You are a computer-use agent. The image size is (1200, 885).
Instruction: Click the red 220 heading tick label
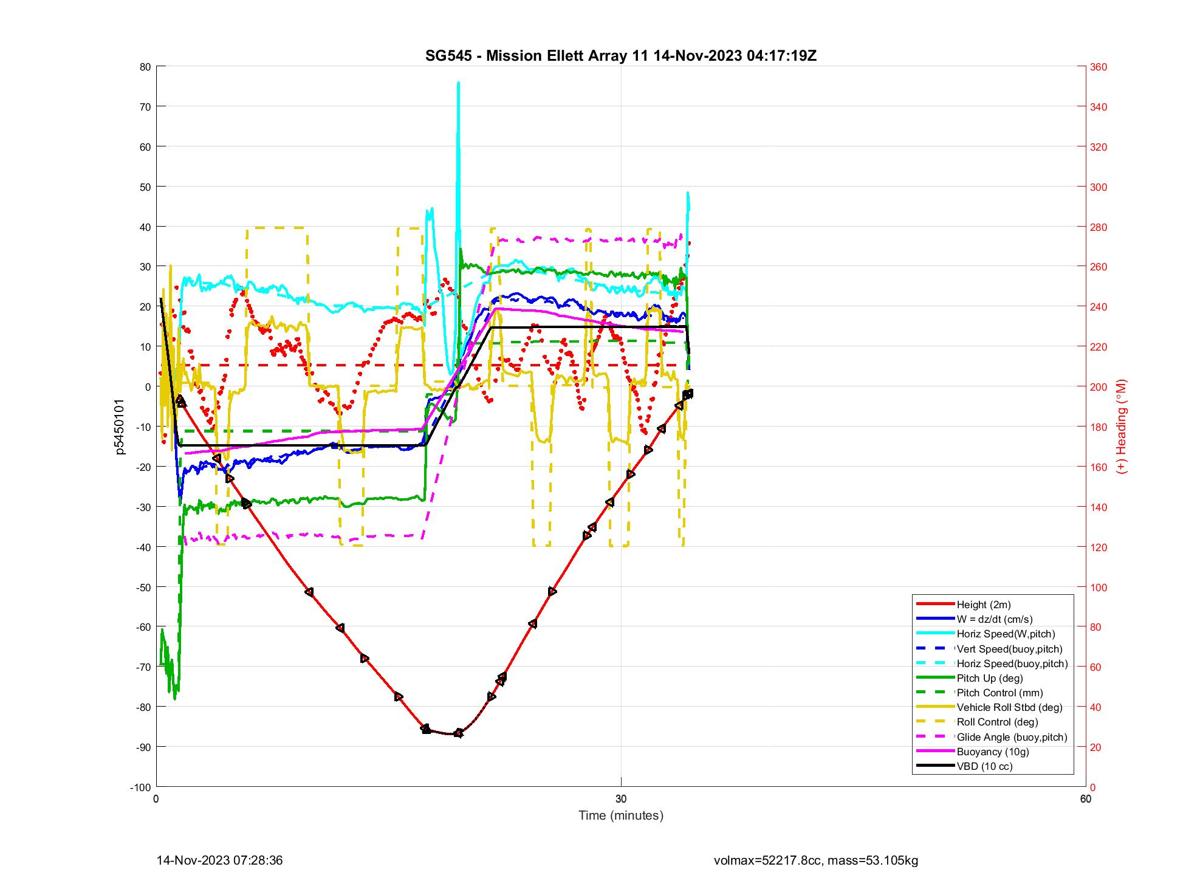[x=1100, y=347]
